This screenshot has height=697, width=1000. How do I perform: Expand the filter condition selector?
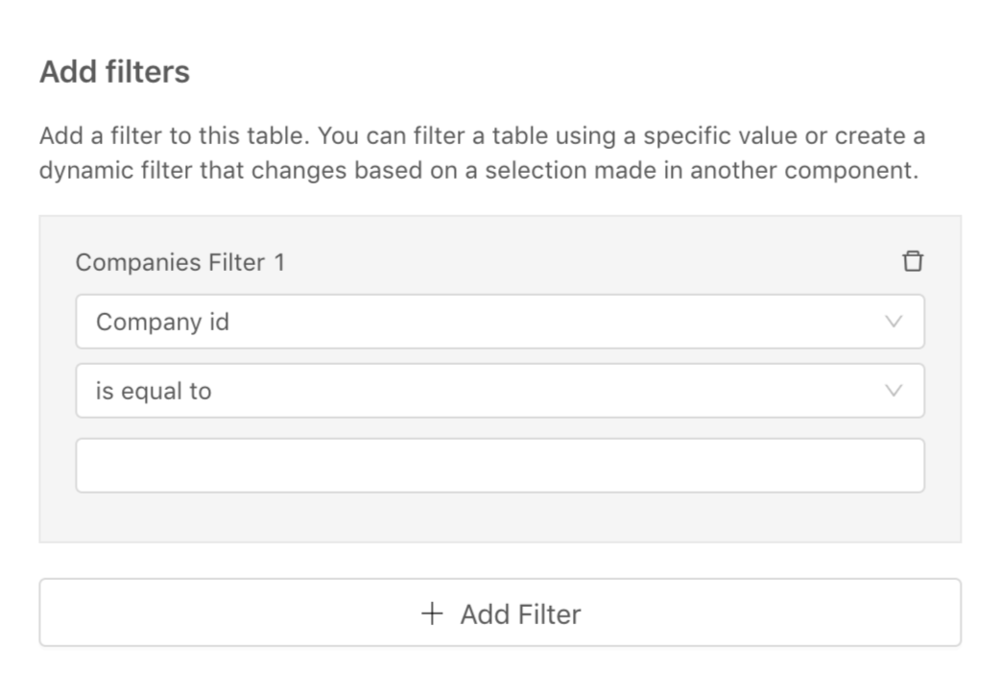[x=499, y=391]
